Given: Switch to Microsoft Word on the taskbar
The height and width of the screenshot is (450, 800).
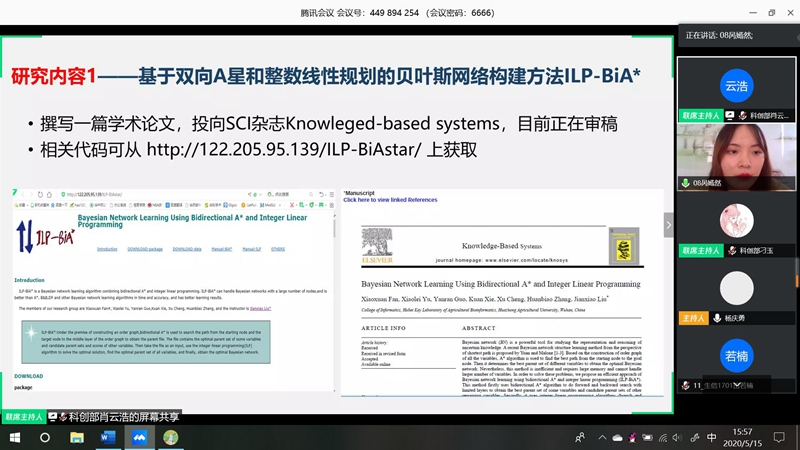Looking at the screenshot, I should (108, 437).
